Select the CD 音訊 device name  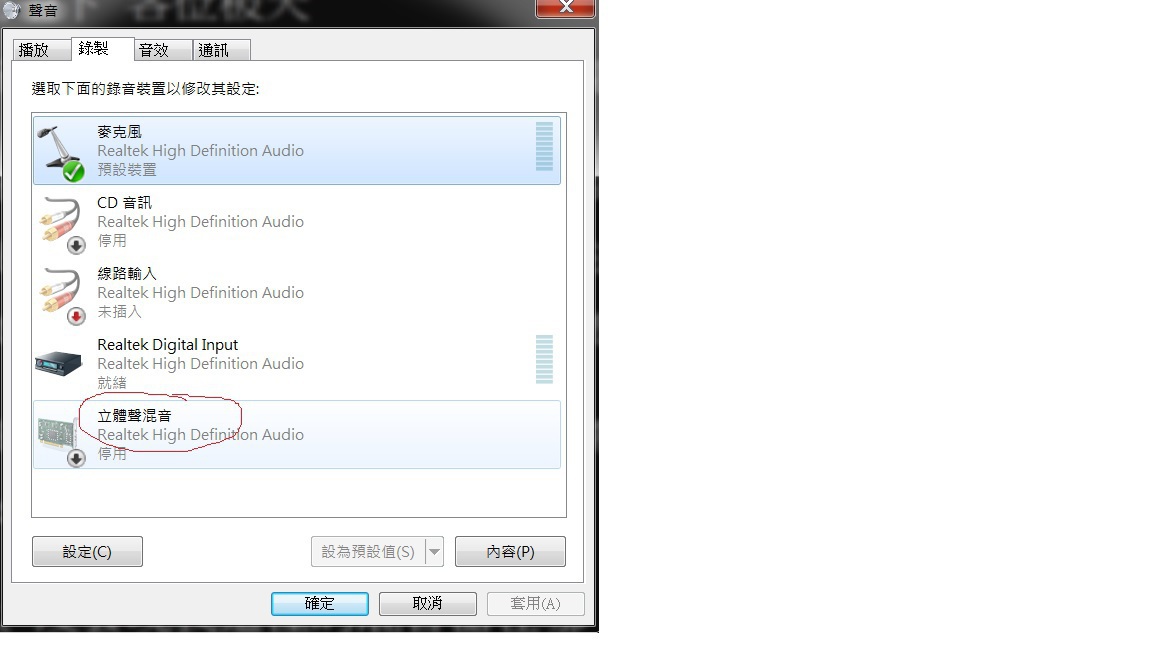124,203
